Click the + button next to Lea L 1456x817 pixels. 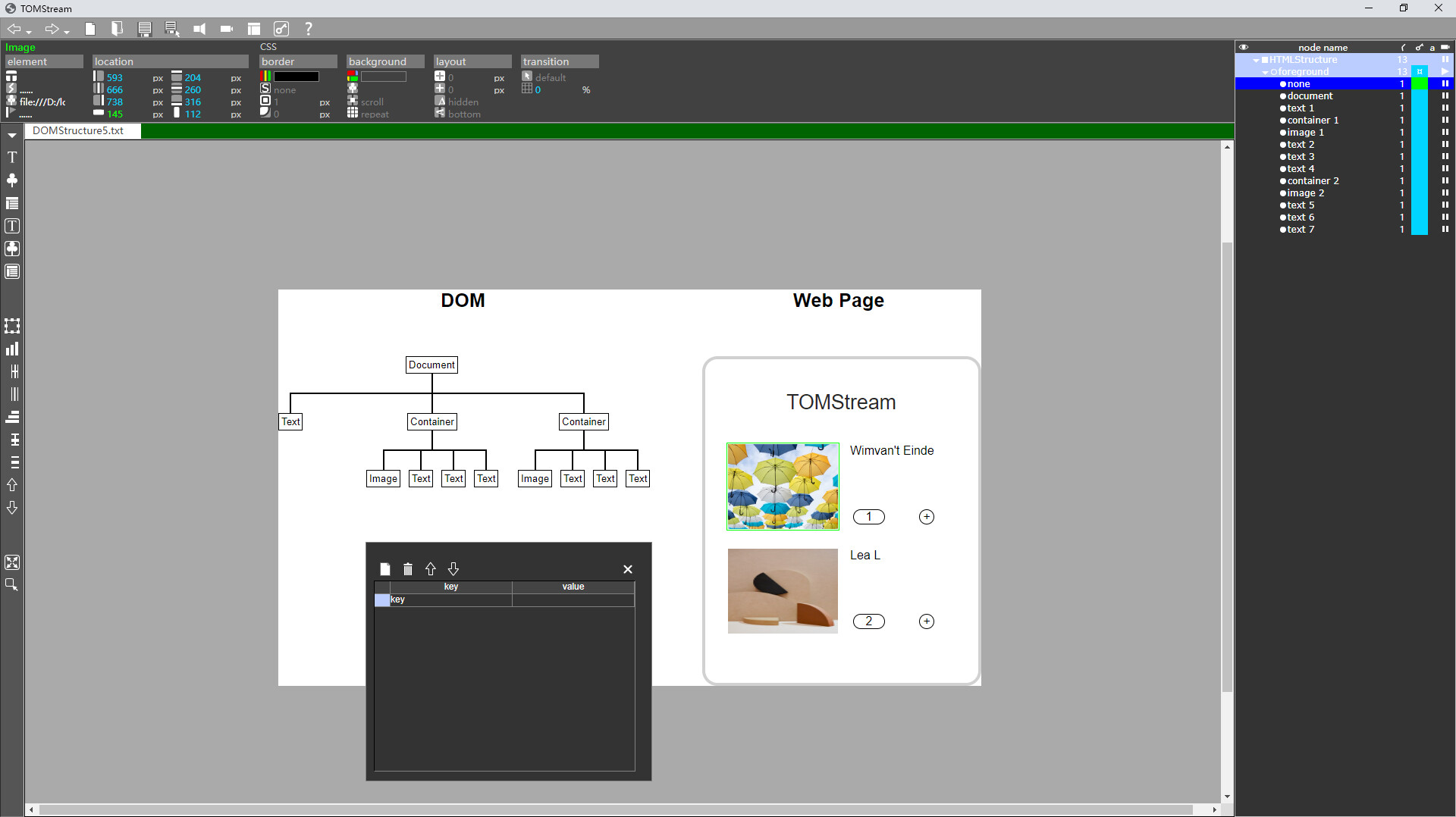(927, 621)
